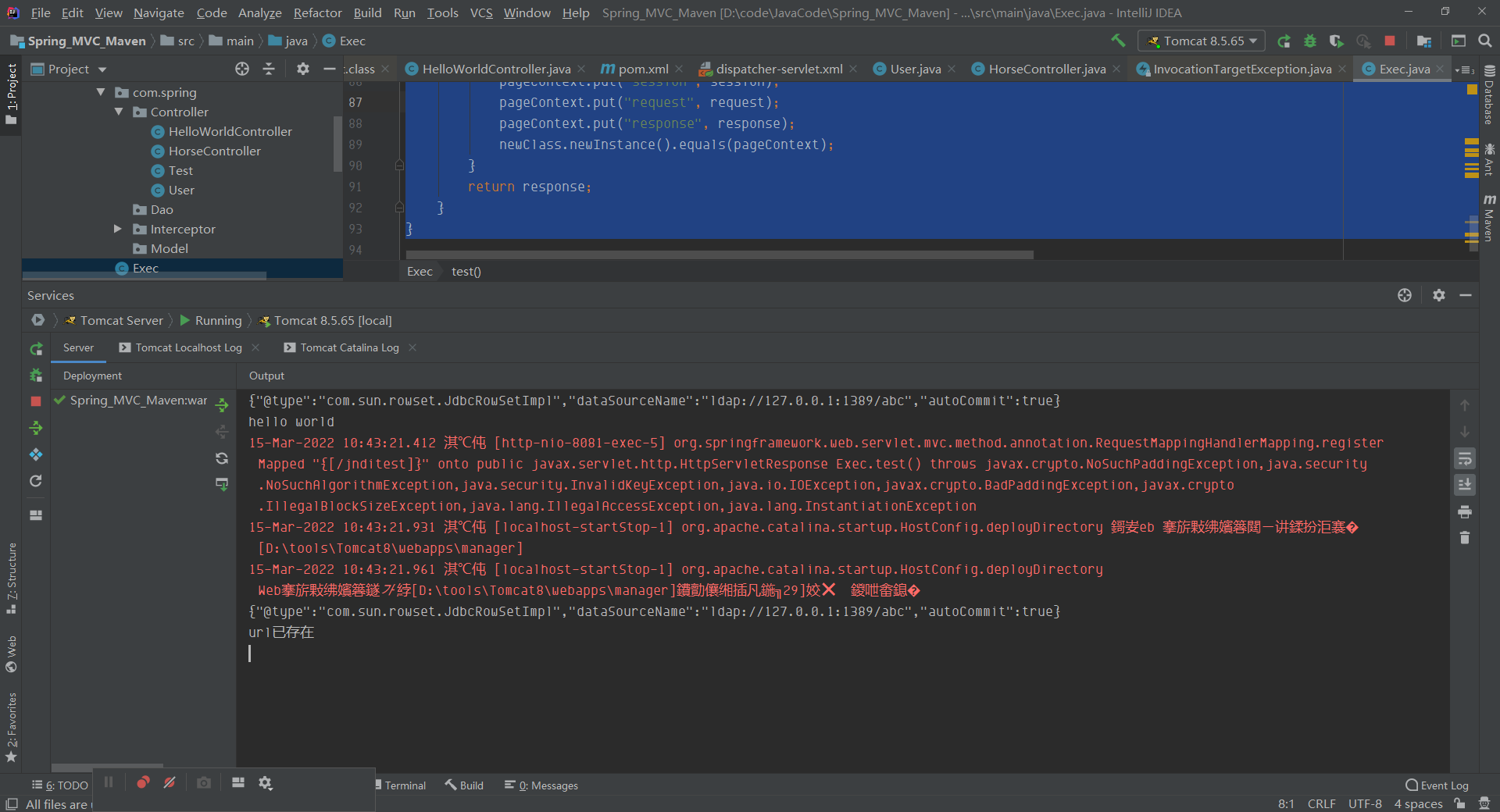This screenshot has width=1500, height=812.
Task: Open Search Everywhere magnifier icon
Action: click(x=1485, y=41)
